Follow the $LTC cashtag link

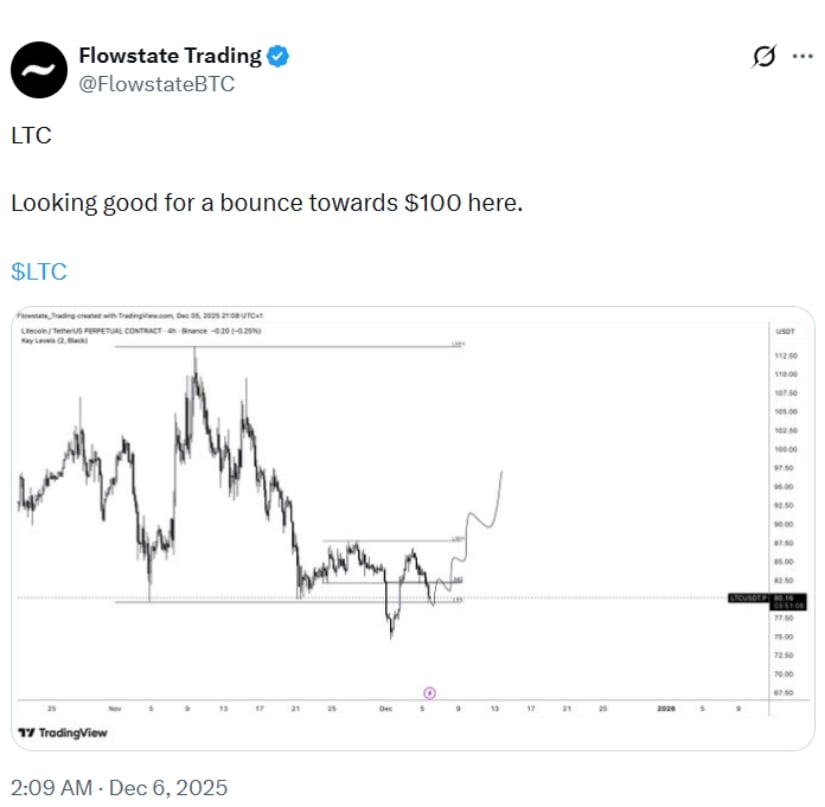tap(37, 271)
